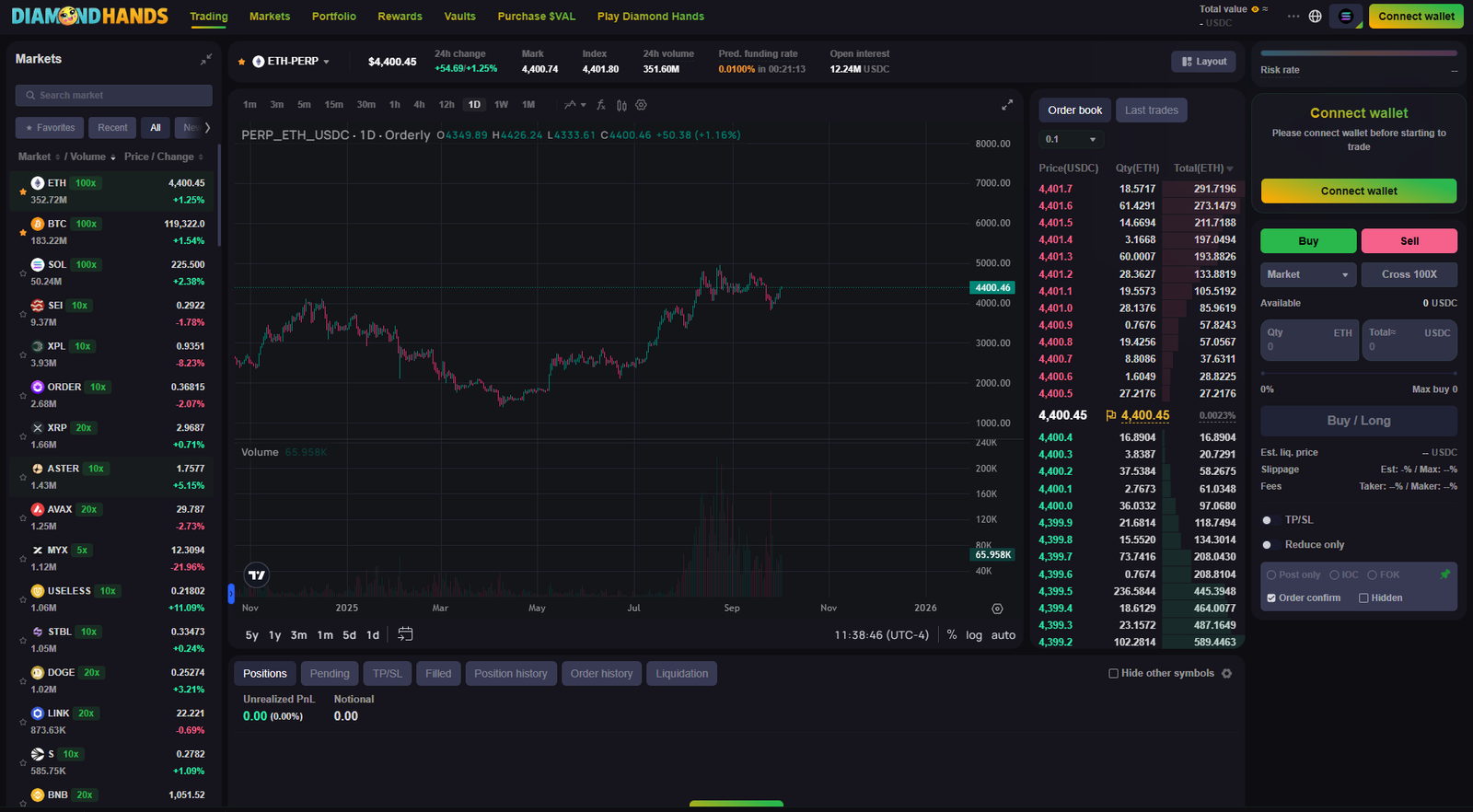Toggle total value visibility eye icon
1473x812 pixels.
1255,9
